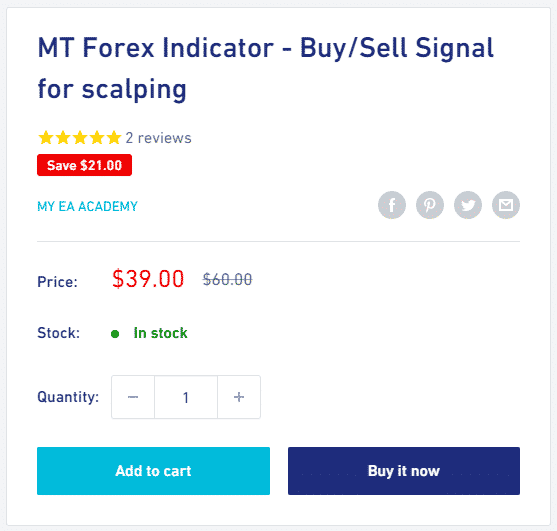Click the Save $21.00 badge
The width and height of the screenshot is (557, 531).
pyautogui.click(x=85, y=165)
